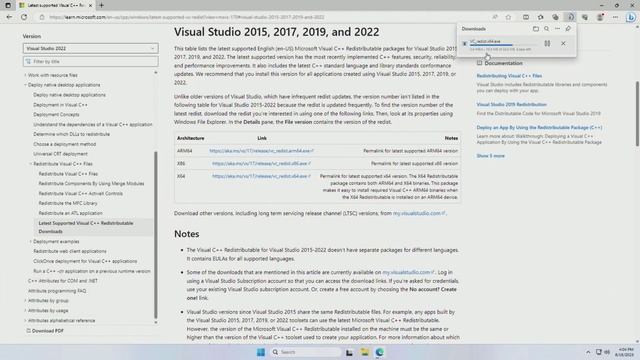Open Universal CRT deployment article

click(x=60, y=154)
